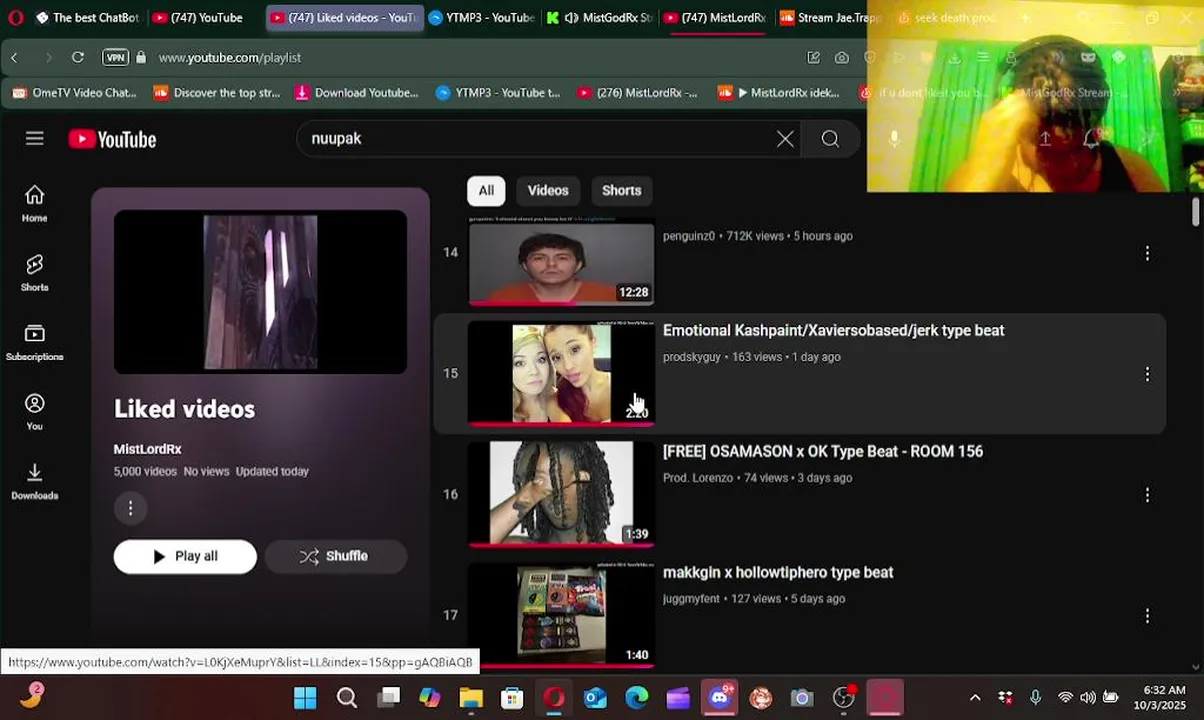Open the edit page icon in address bar

(813, 58)
